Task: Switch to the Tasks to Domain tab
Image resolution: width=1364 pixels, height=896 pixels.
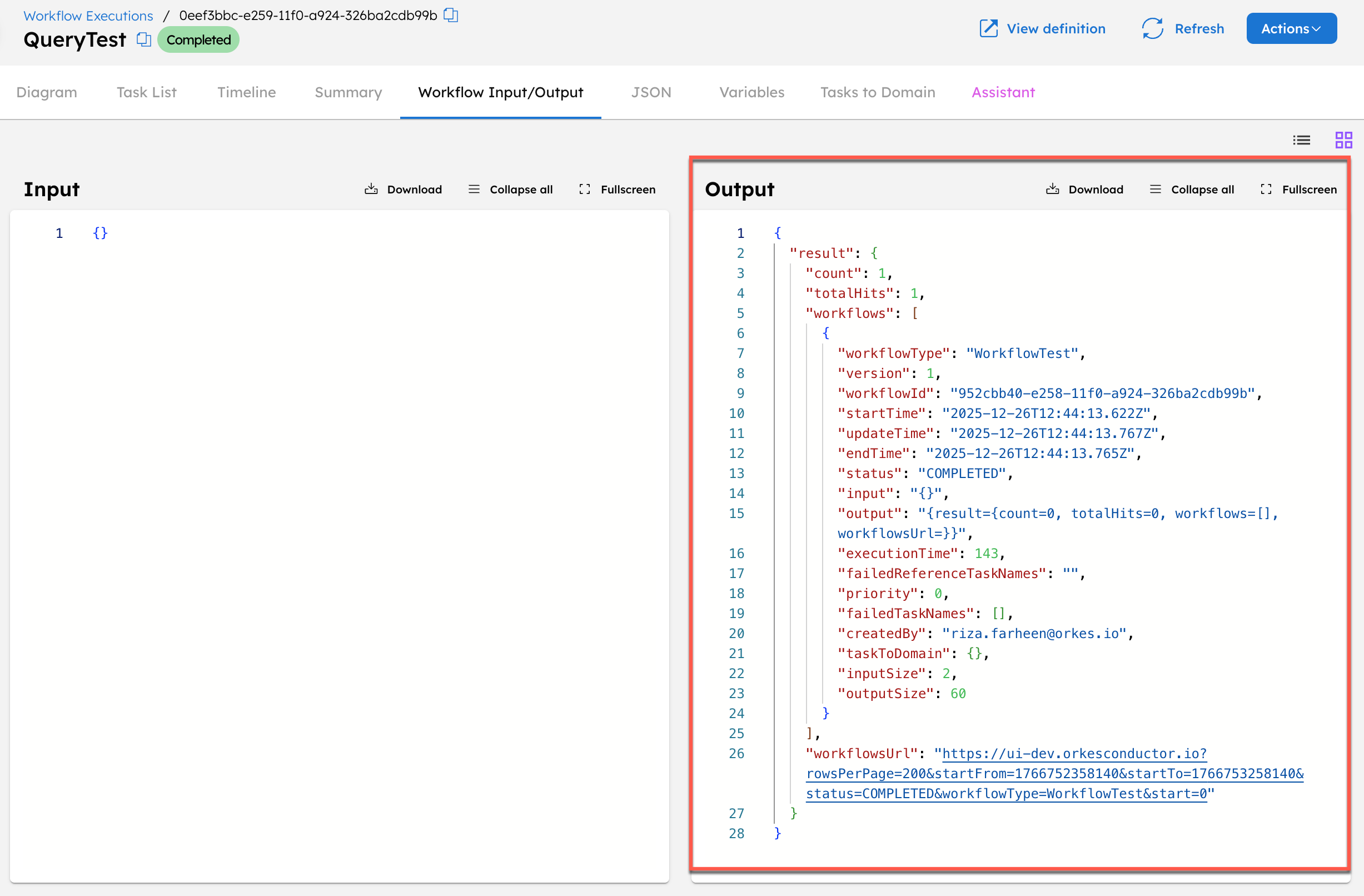Action: [878, 92]
